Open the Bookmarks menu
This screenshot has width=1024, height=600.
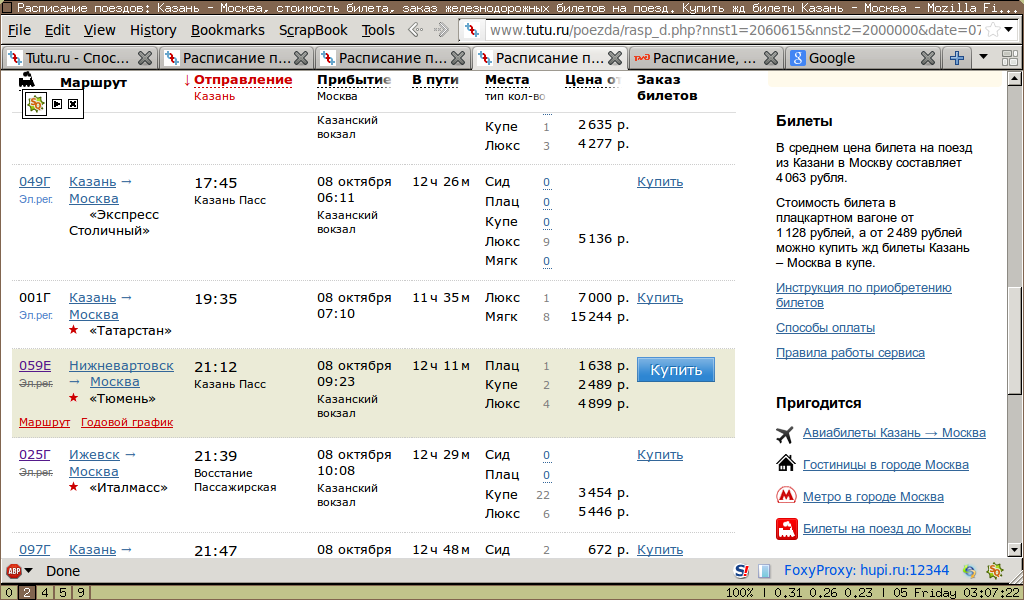pos(228,30)
